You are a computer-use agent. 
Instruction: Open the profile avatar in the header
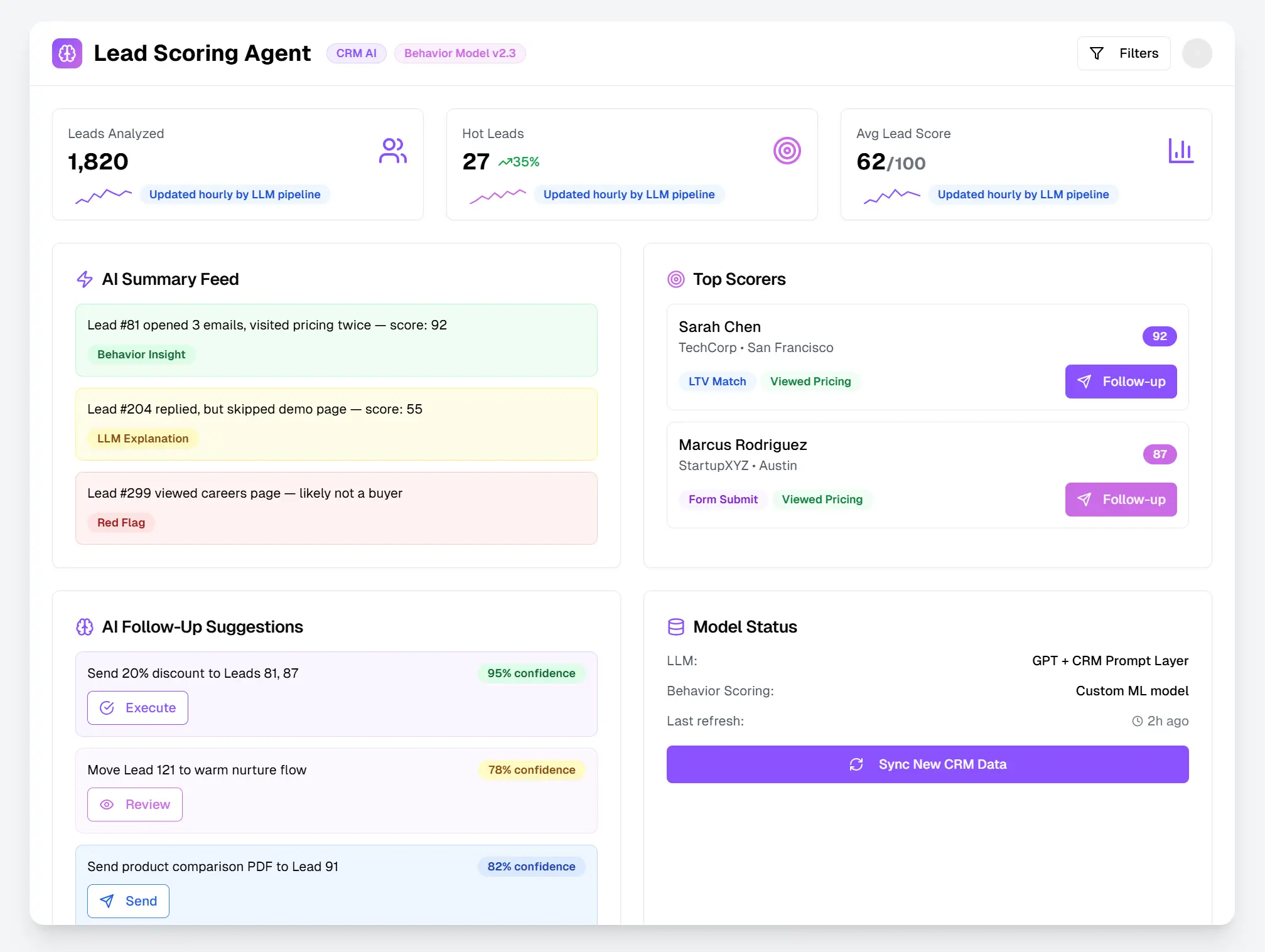pyautogui.click(x=1197, y=53)
